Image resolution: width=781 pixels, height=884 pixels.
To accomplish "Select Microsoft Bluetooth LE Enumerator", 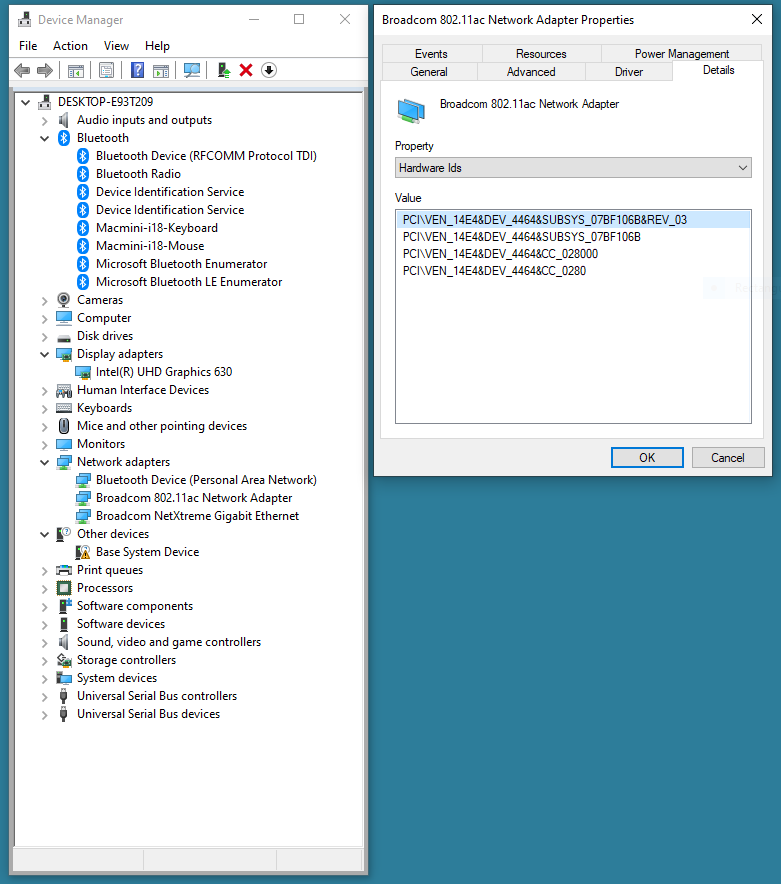I will (x=189, y=282).
